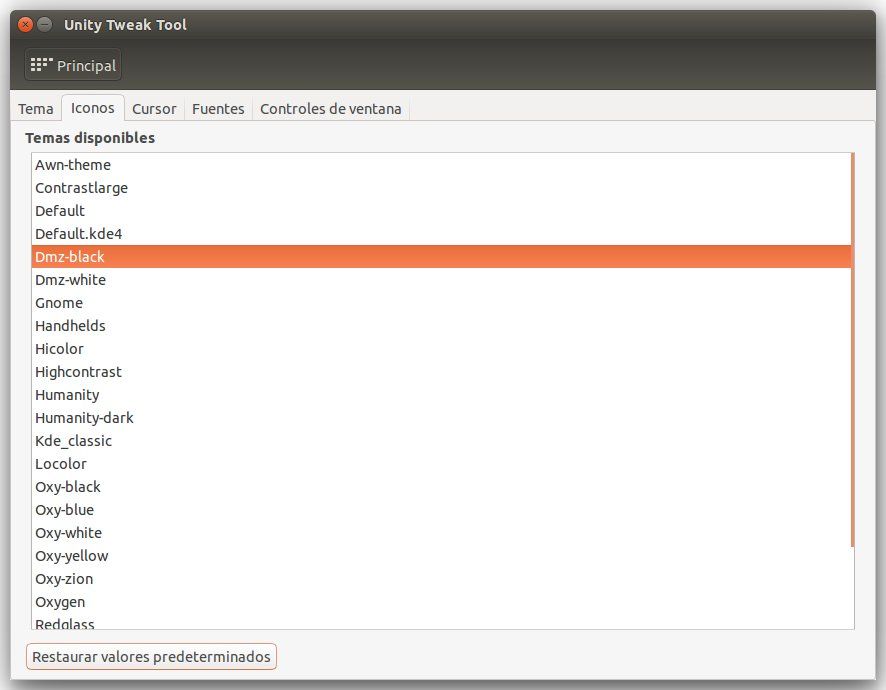The height and width of the screenshot is (690, 886).
Task: Choose the Locolor theme
Action: click(x=441, y=464)
